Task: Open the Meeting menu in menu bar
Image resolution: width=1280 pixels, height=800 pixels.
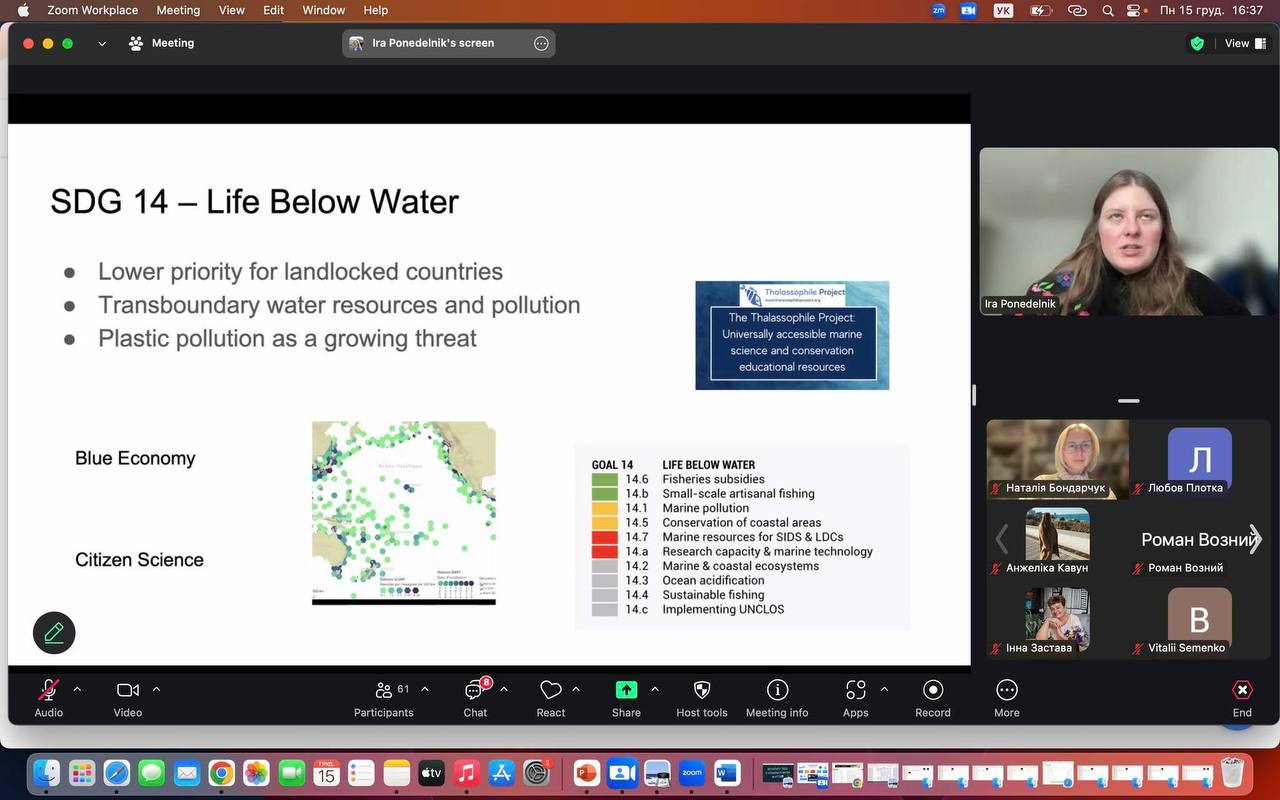Action: point(178,10)
